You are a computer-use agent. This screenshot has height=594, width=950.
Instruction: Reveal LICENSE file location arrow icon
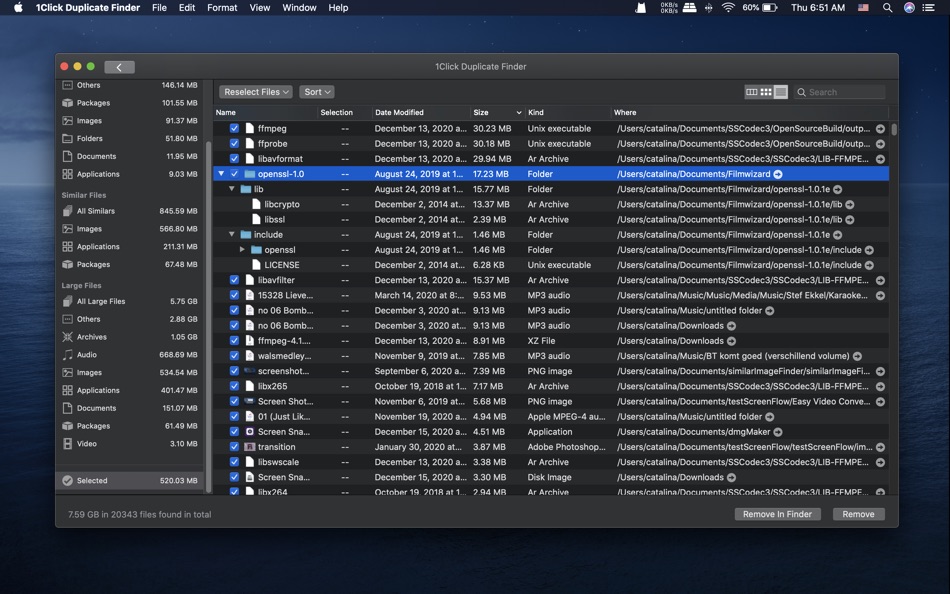(869, 265)
